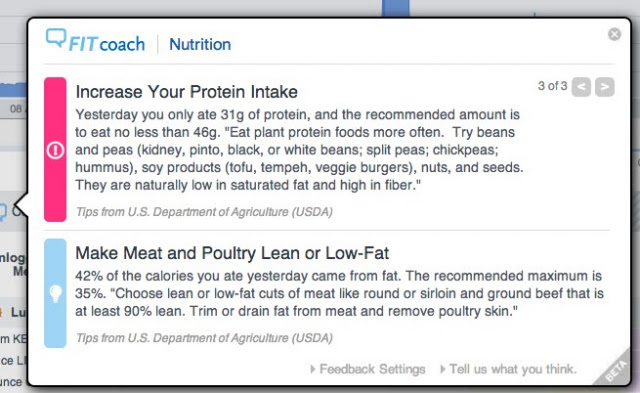The width and height of the screenshot is (640, 393).
Task: Select Make Meat and Poultry Lean heading
Action: pyautogui.click(x=232, y=253)
